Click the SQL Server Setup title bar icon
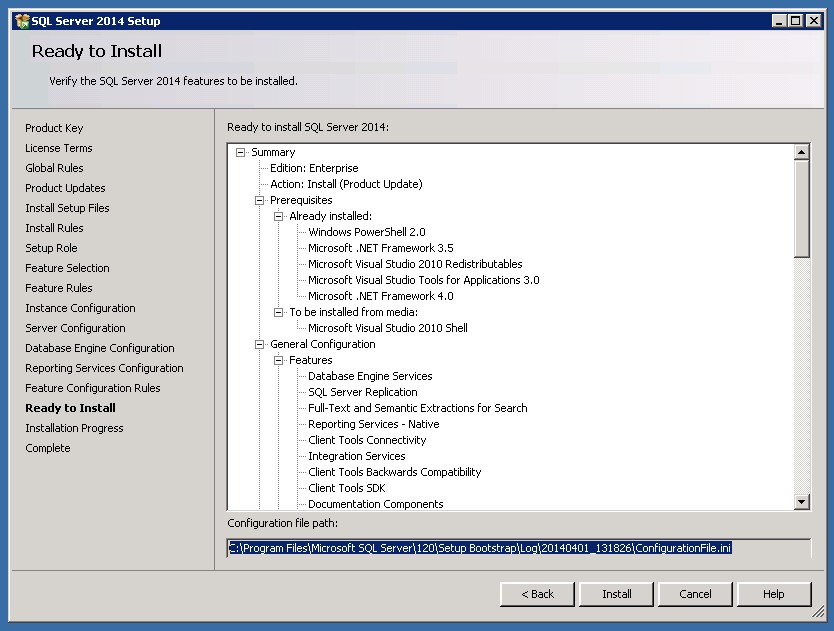 (x=21, y=21)
